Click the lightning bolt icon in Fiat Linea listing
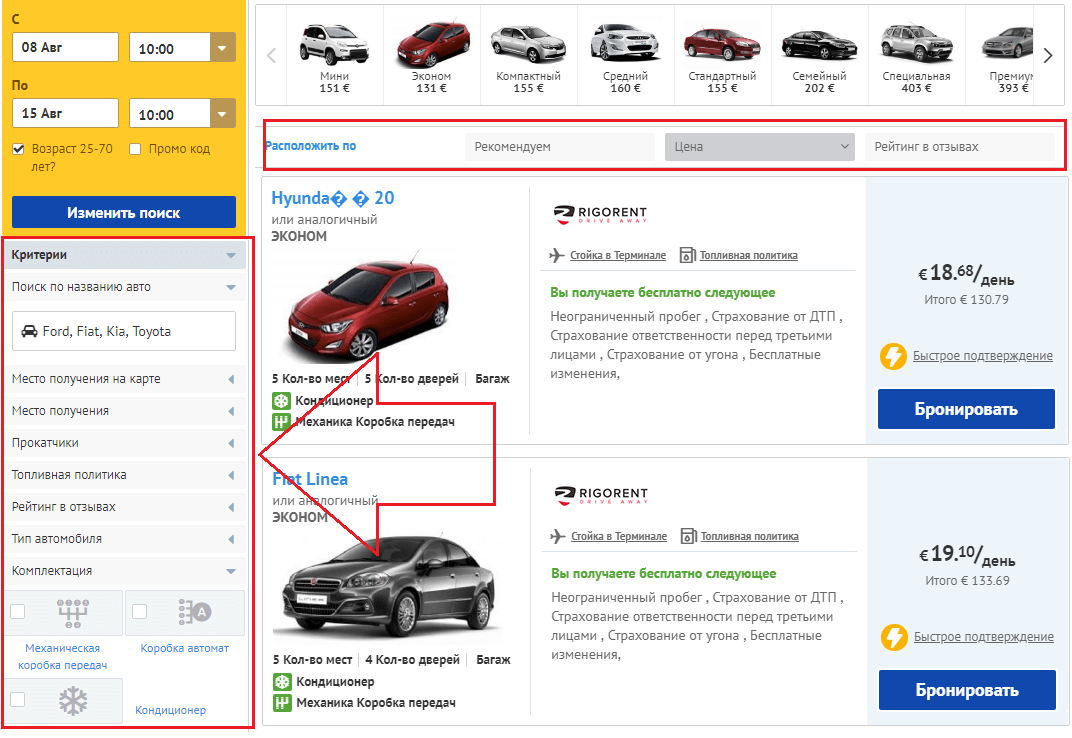Screen dimensions: 1072x738 click(894, 637)
